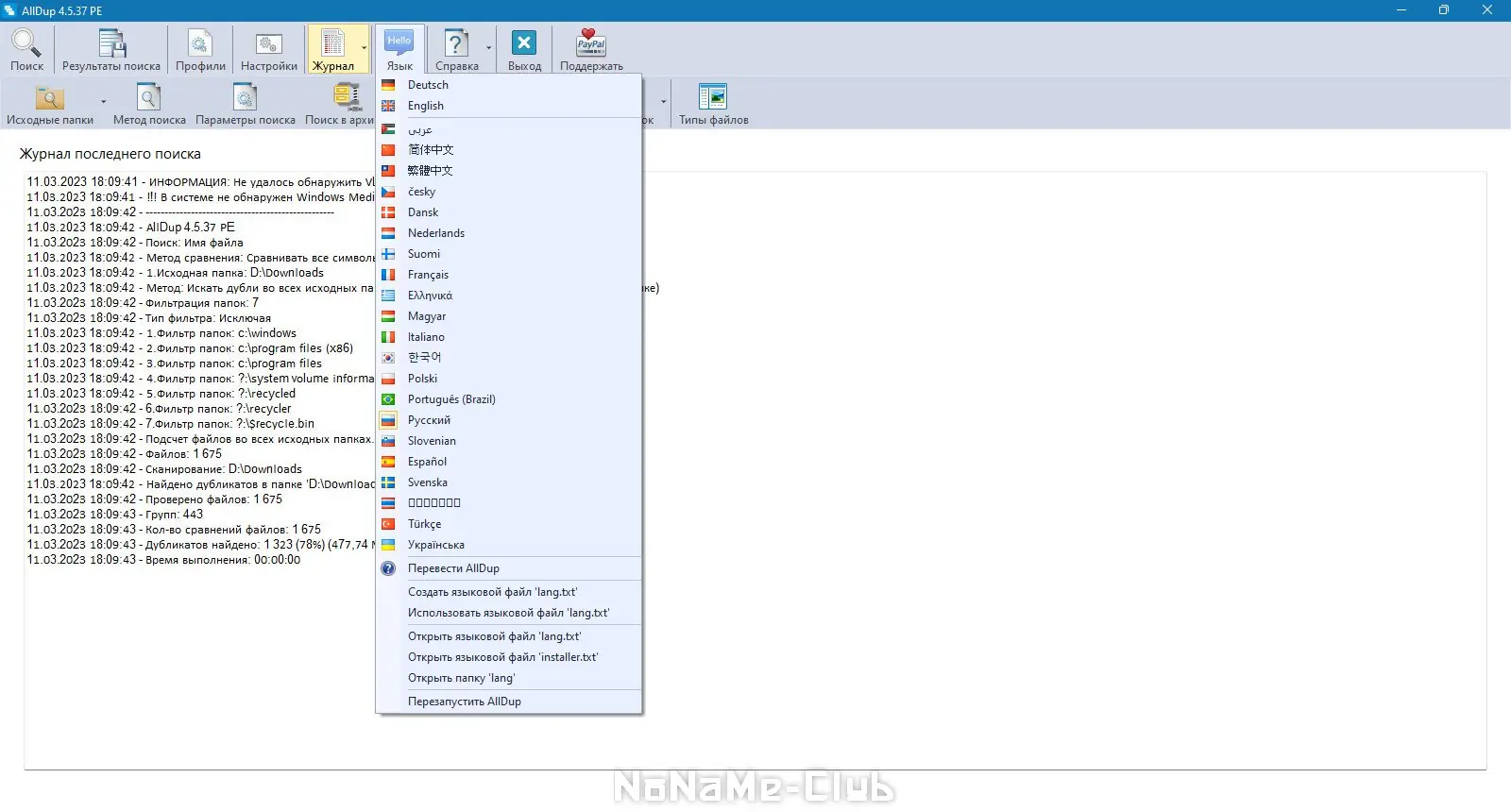
Task: Click Использовать языковой файл 'lang.txt'
Action: [509, 613]
